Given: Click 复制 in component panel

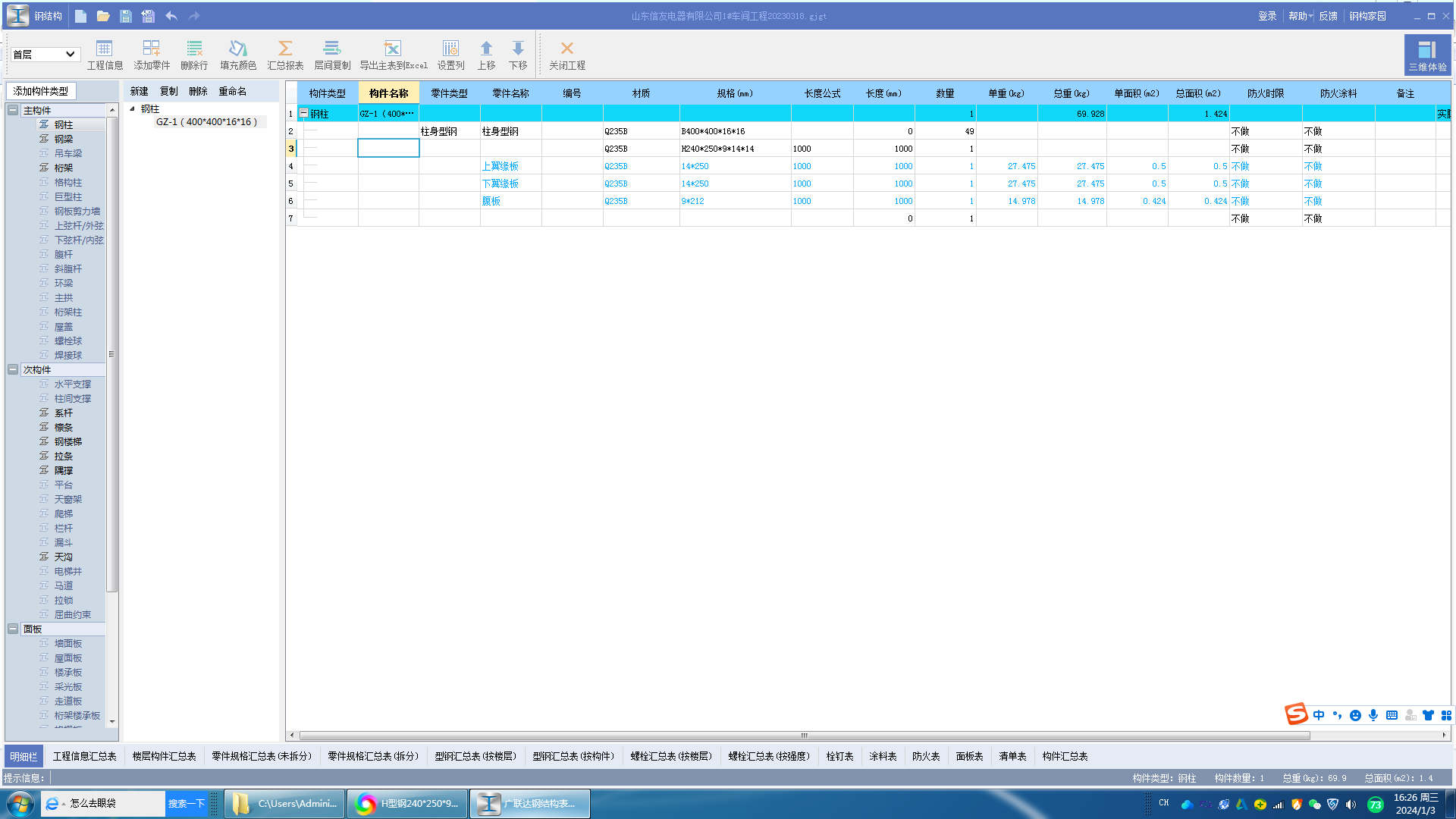Looking at the screenshot, I should point(168,92).
